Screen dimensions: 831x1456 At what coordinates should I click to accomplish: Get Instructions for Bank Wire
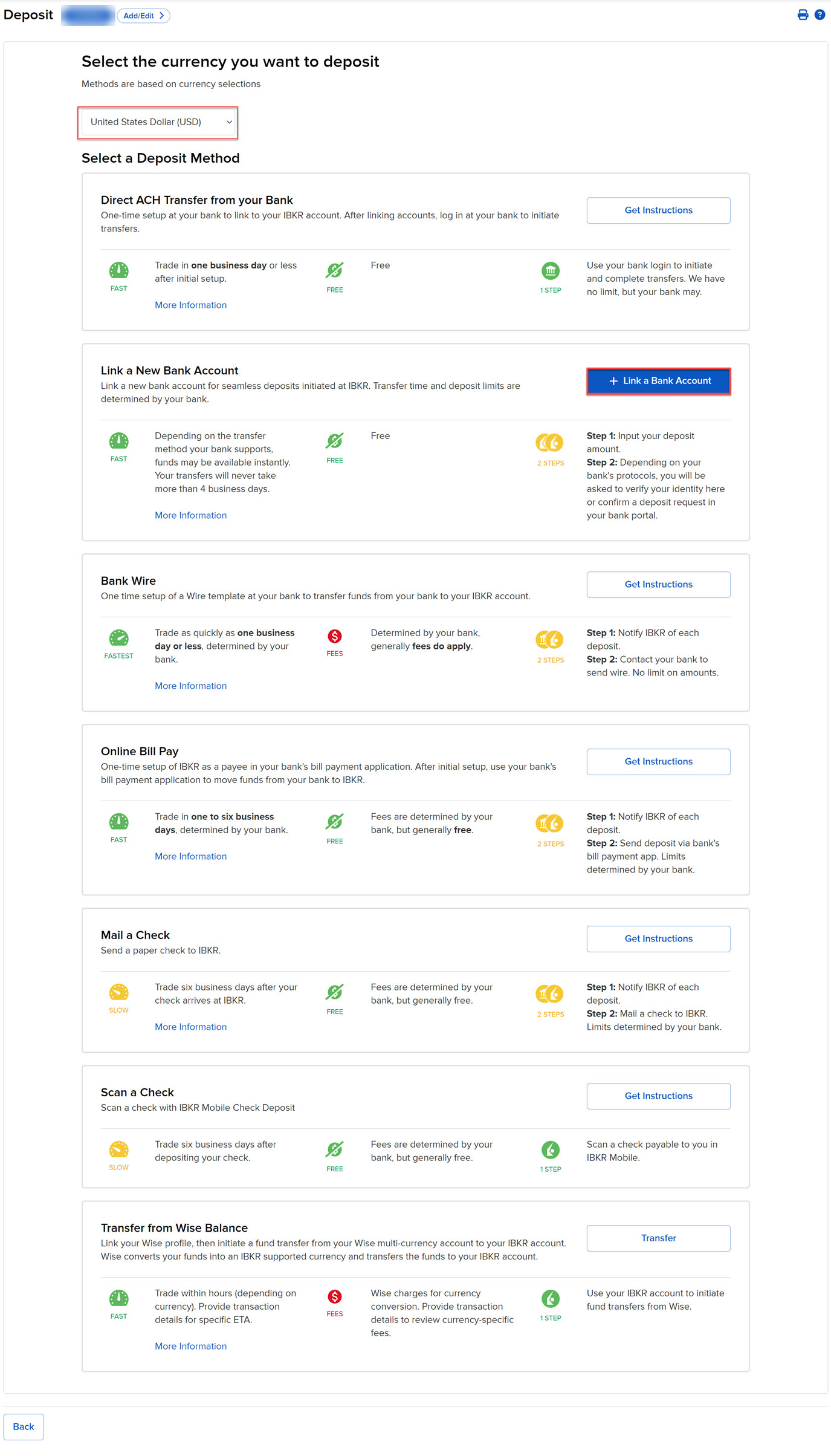coord(658,585)
